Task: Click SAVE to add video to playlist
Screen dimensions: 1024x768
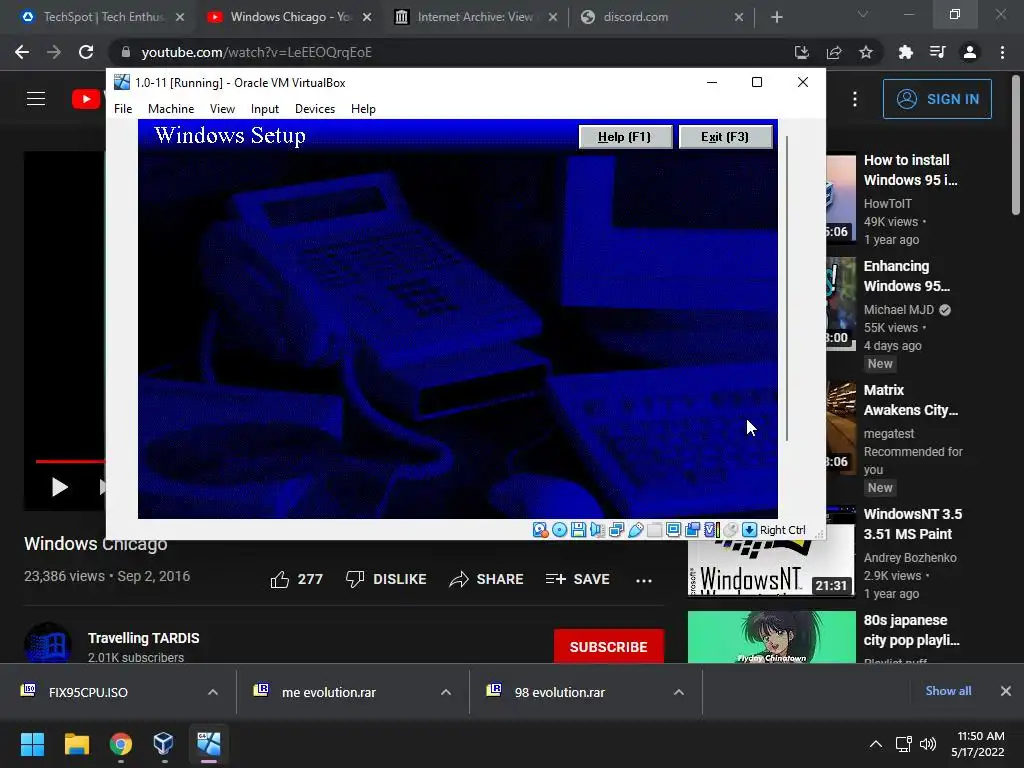Action: [x=578, y=579]
